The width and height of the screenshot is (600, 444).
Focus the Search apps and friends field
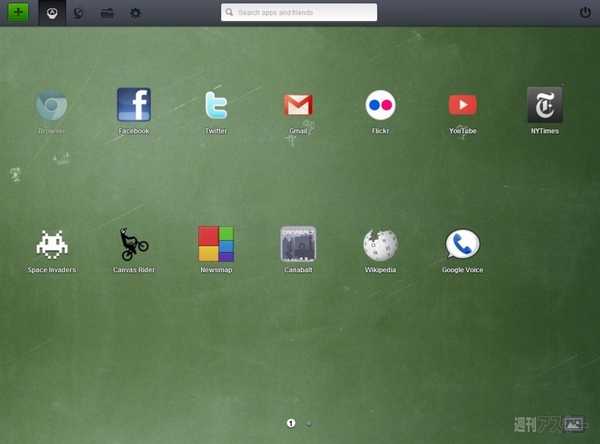click(x=299, y=12)
